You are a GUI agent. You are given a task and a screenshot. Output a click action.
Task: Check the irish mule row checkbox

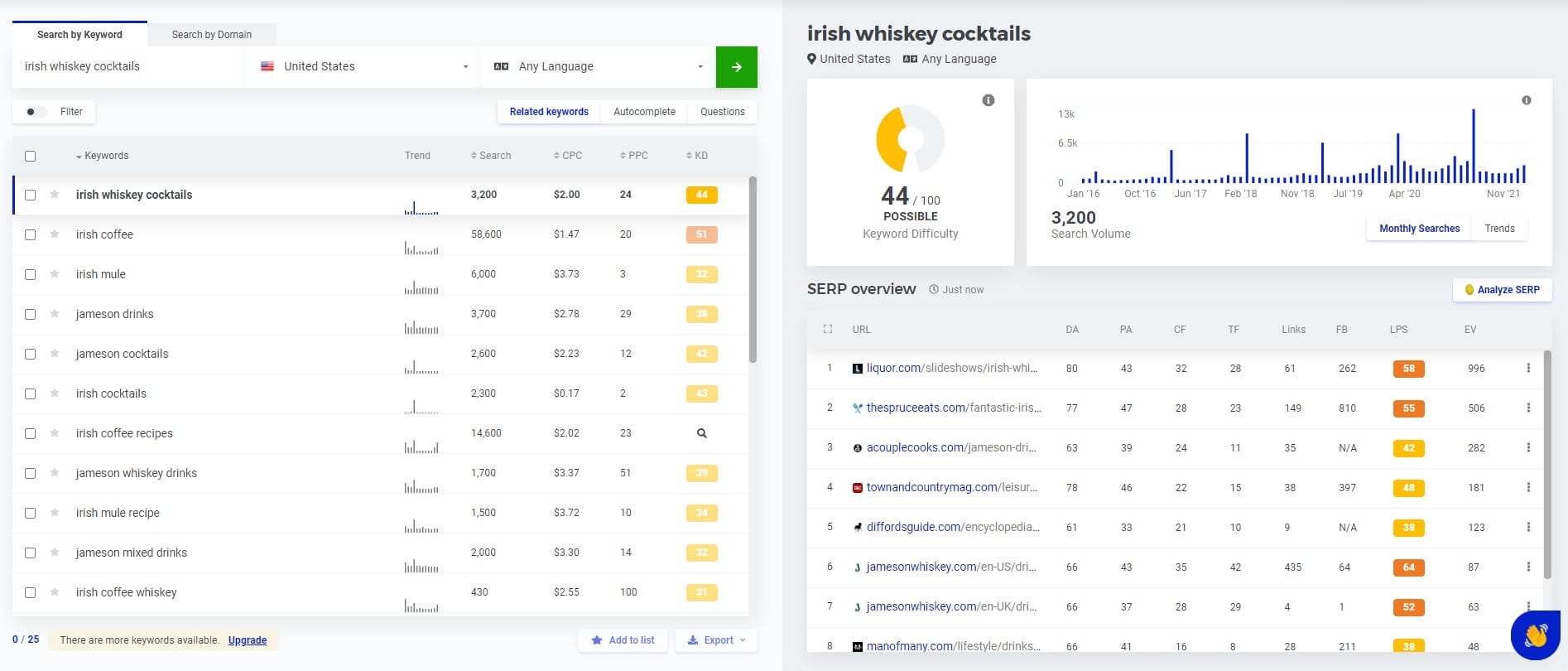click(x=31, y=274)
